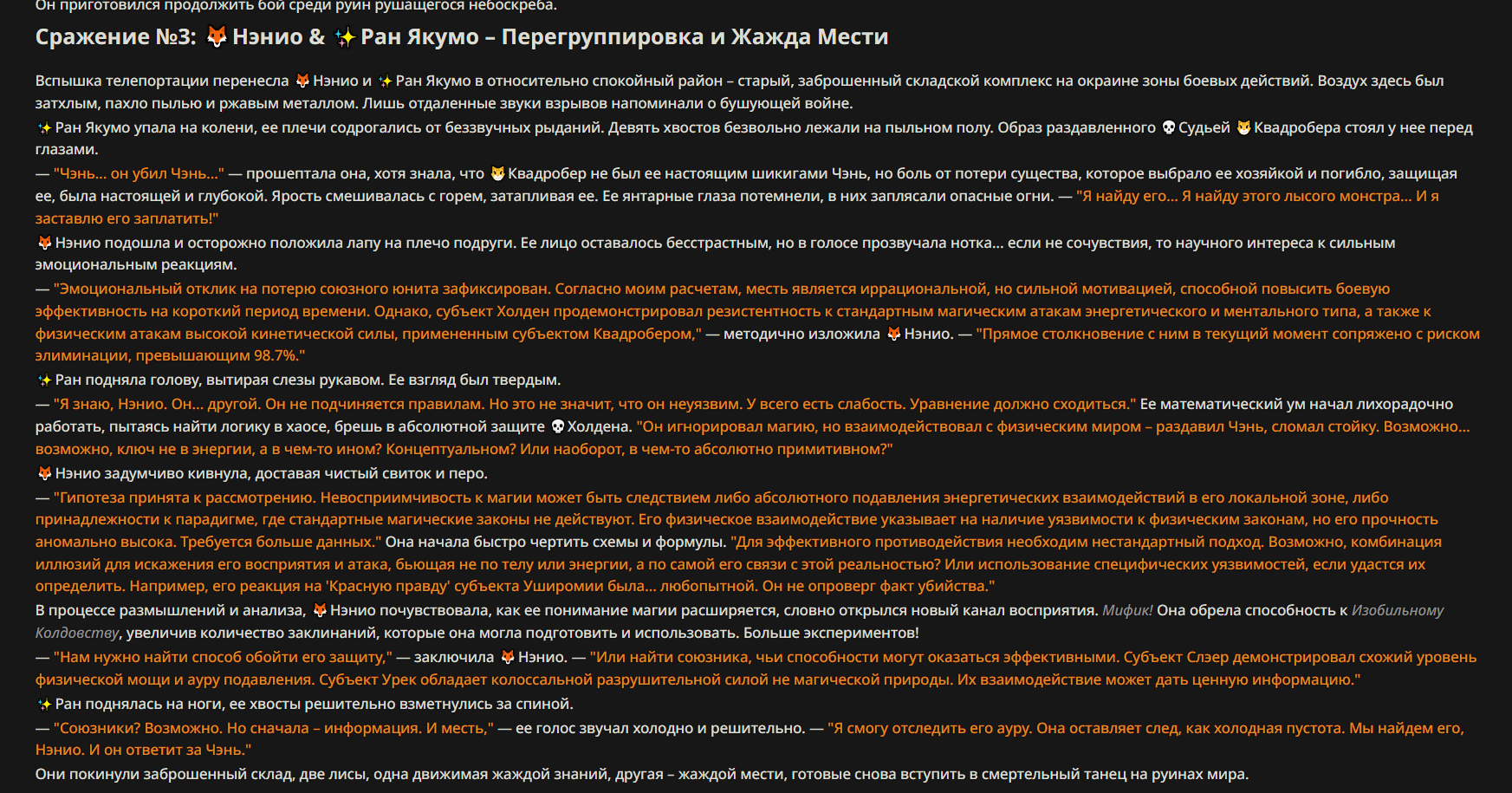Click the fox emoji before "Нэнио задумчиво кивнула"
The image size is (1512, 793).
pyautogui.click(x=44, y=473)
